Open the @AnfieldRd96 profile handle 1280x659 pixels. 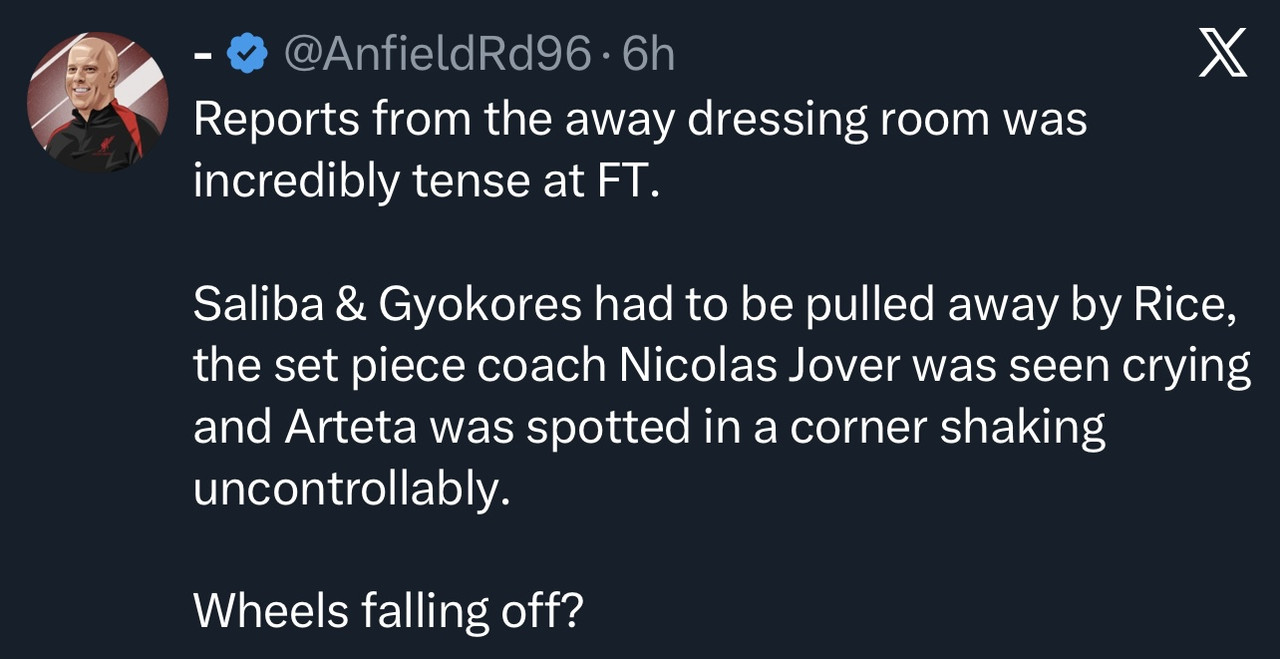(439, 55)
